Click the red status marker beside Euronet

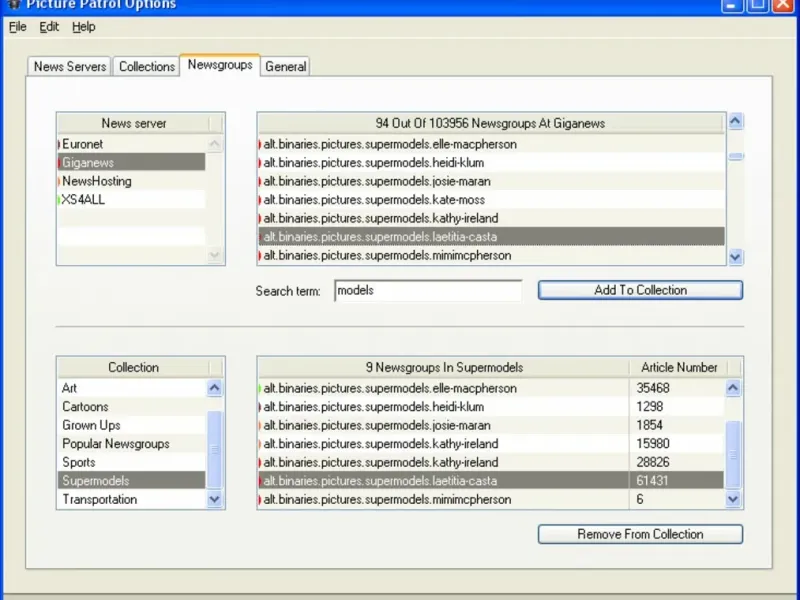coord(59,144)
